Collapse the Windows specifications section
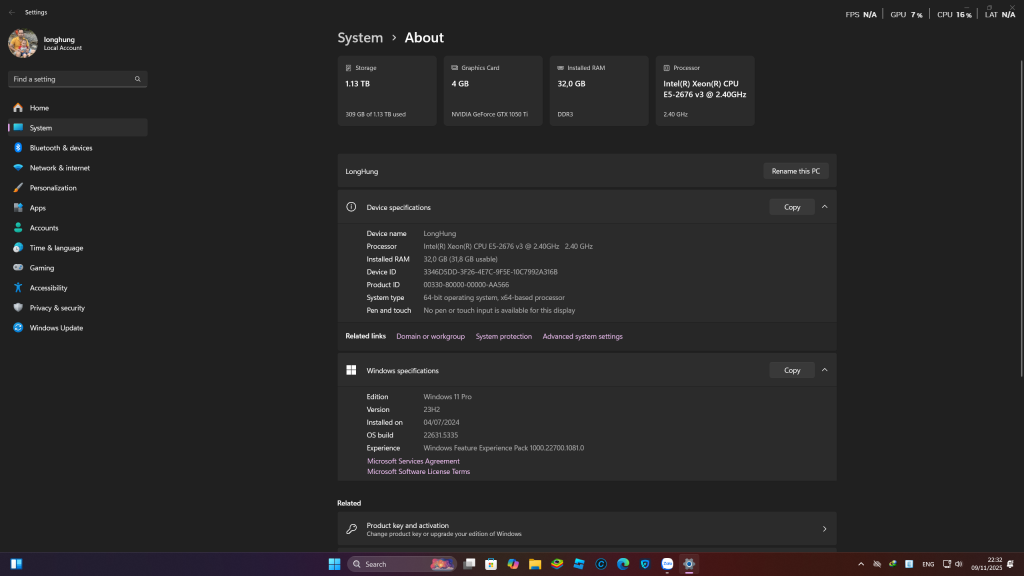This screenshot has width=1024, height=576. click(x=824, y=370)
